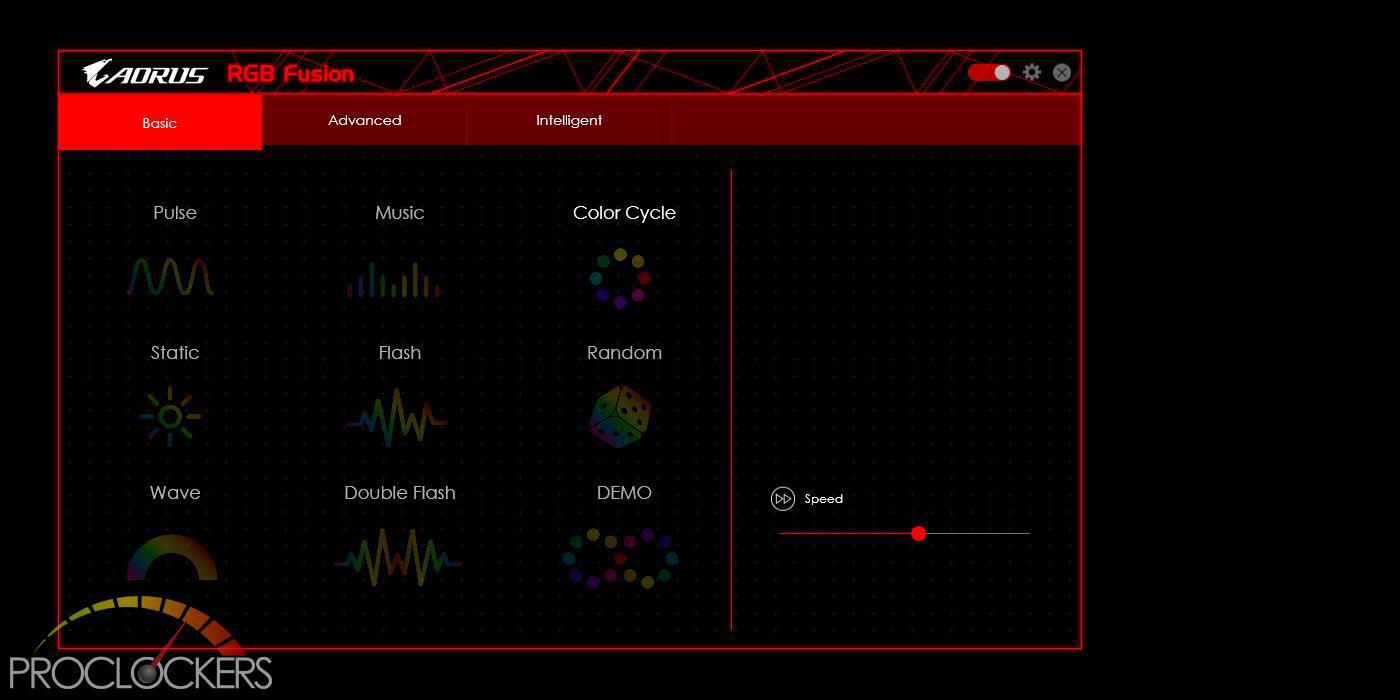
Task: Close the RGB Fusion window
Action: coord(1062,72)
